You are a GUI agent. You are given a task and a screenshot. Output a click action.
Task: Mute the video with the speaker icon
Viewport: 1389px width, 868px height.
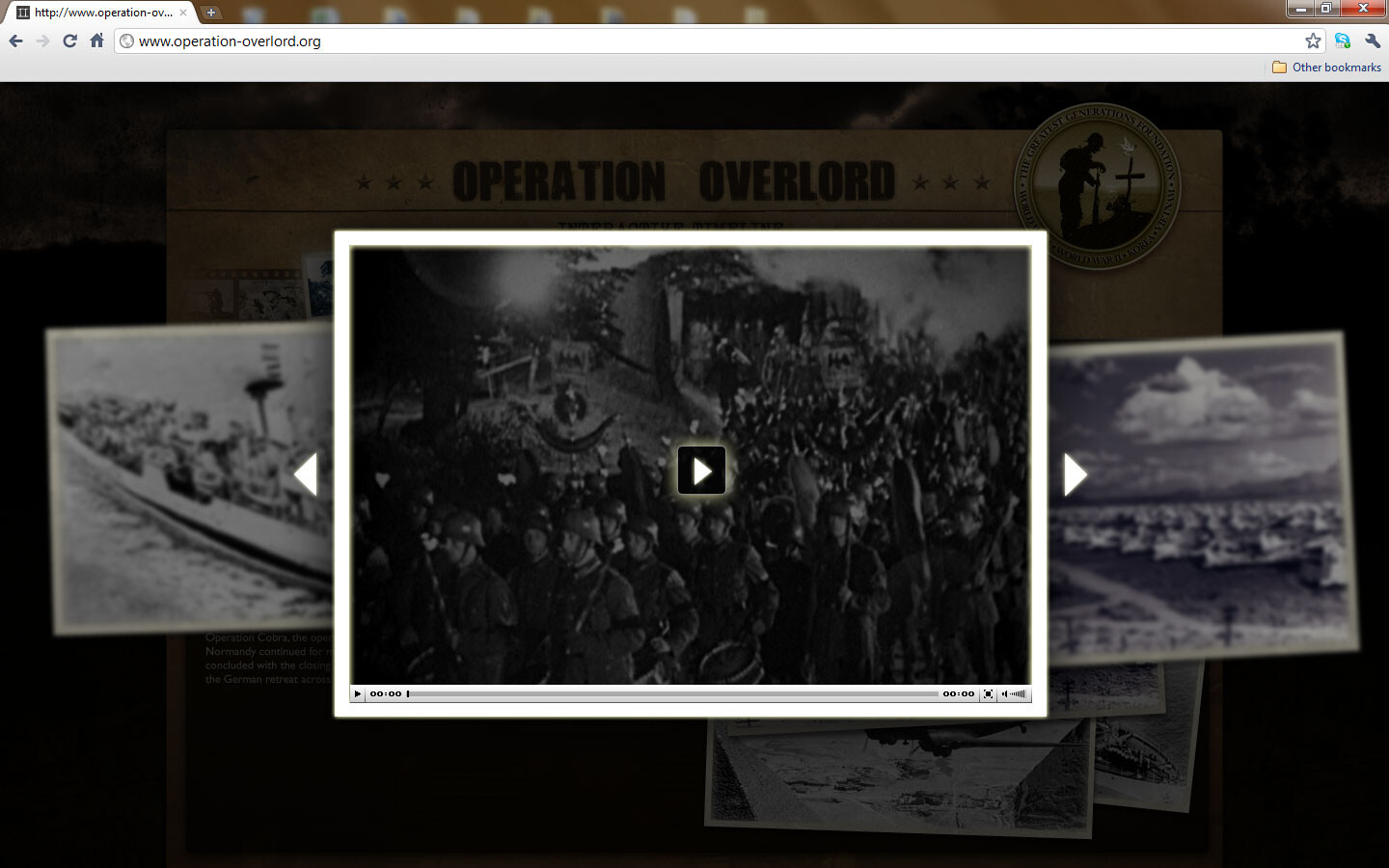(x=1004, y=693)
